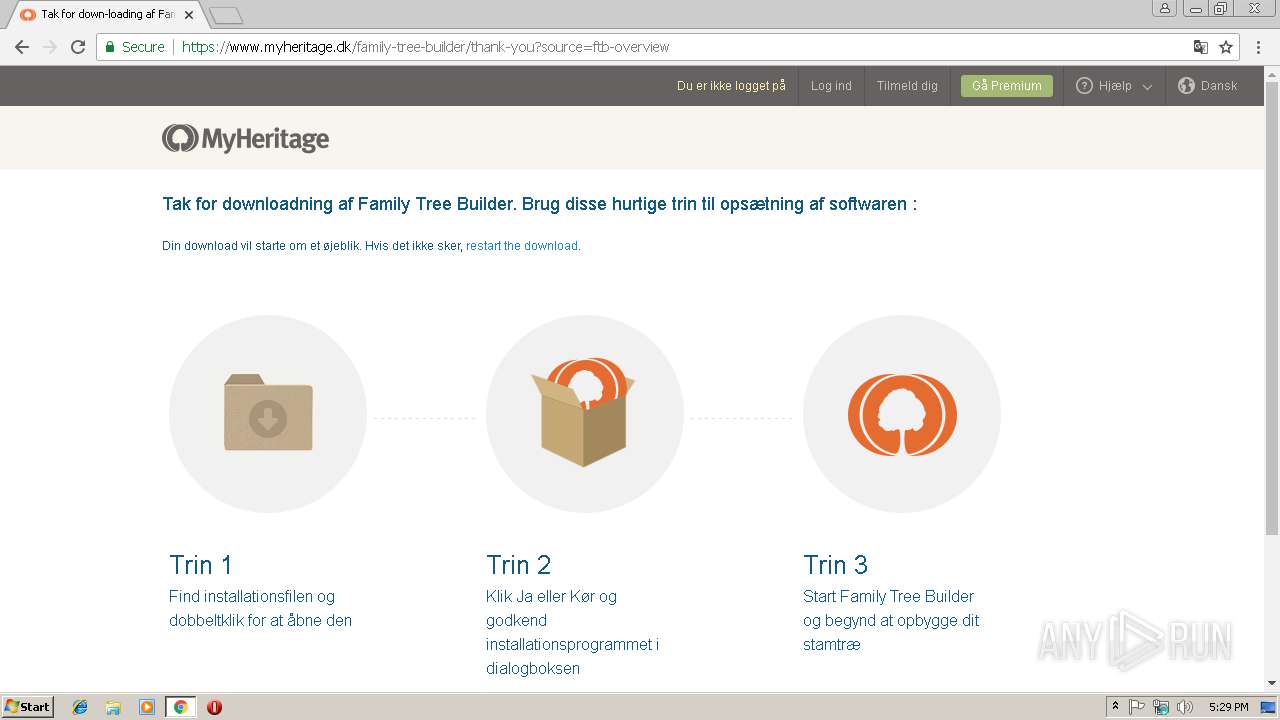Click the network tray icon
This screenshot has width=1280, height=720.
tap(1161, 707)
